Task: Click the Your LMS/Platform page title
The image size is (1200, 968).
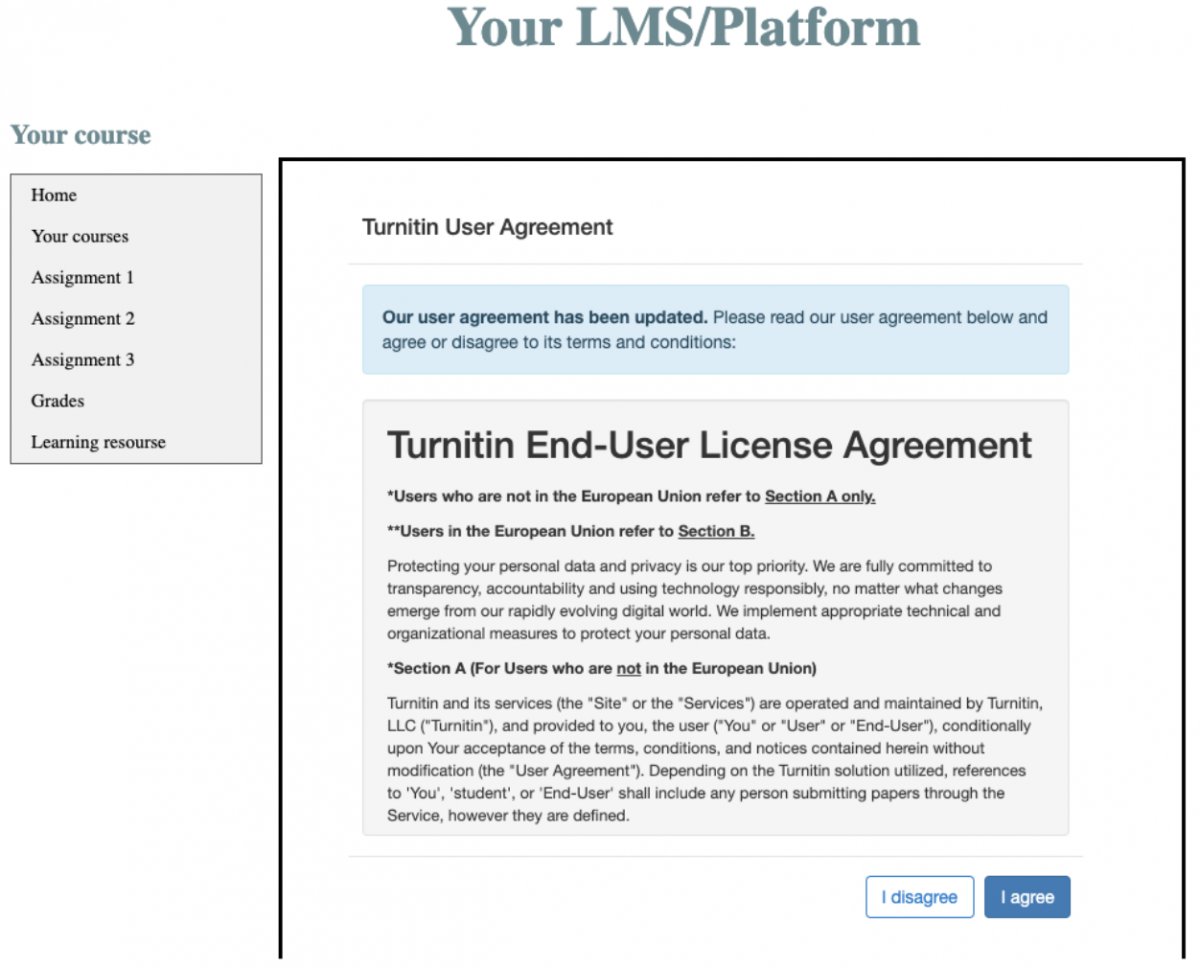Action: pyautogui.click(x=684, y=27)
